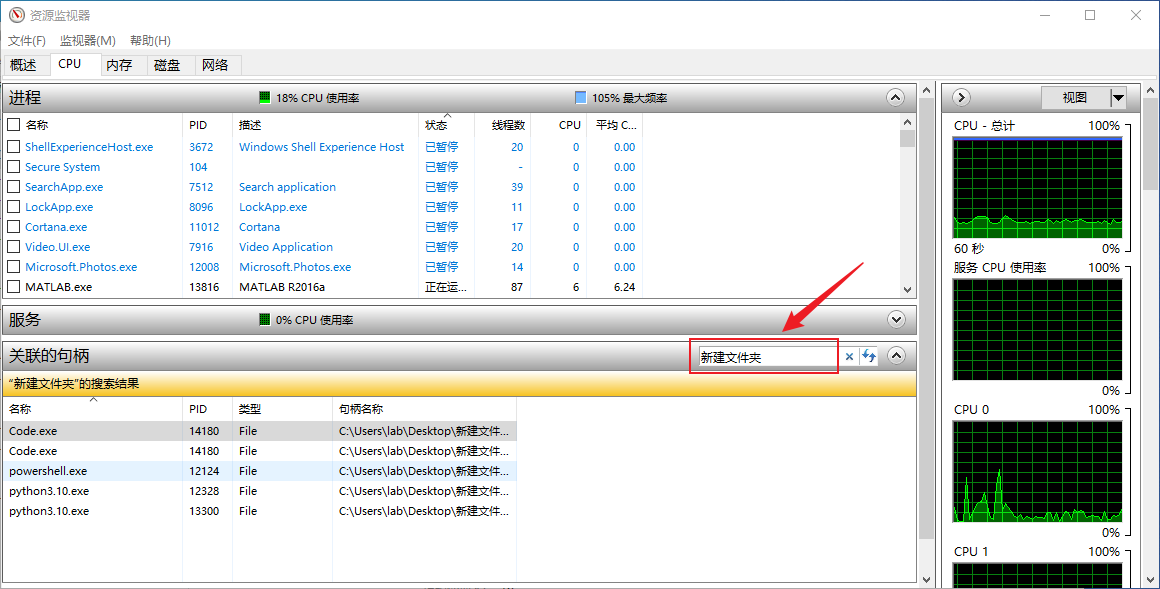1160x589 pixels.
Task: Collapse the 关联的句柄 section chevron
Action: point(896,356)
